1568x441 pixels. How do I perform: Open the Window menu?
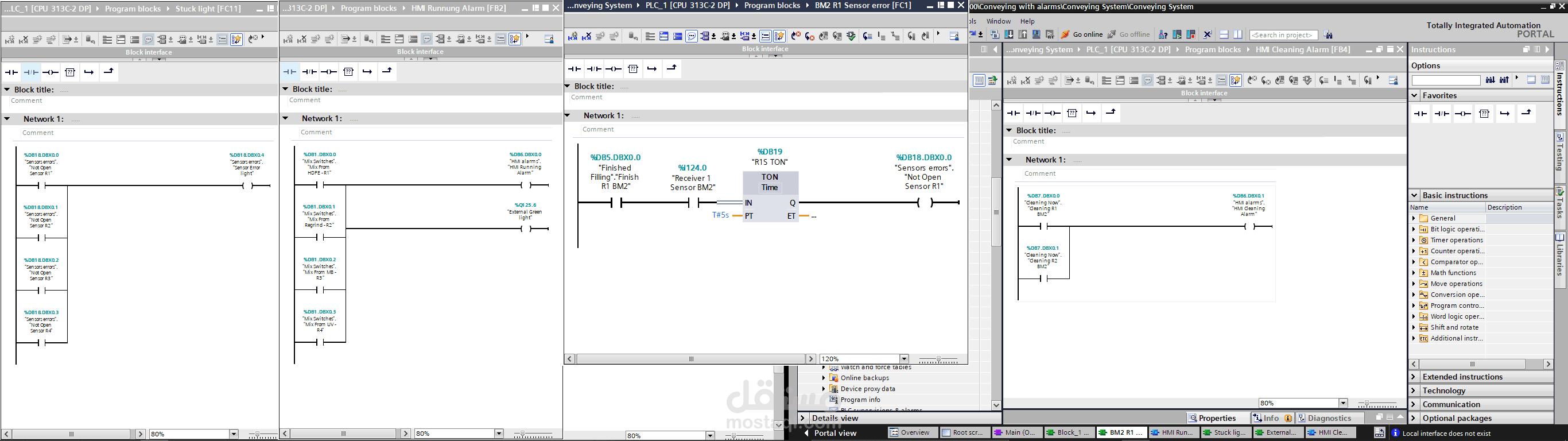pyautogui.click(x=998, y=21)
